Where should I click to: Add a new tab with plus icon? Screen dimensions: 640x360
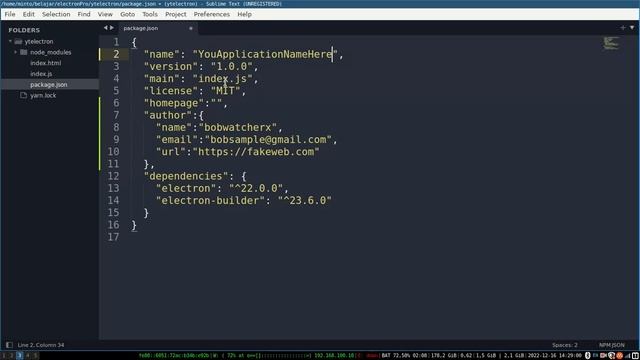pos(623,28)
